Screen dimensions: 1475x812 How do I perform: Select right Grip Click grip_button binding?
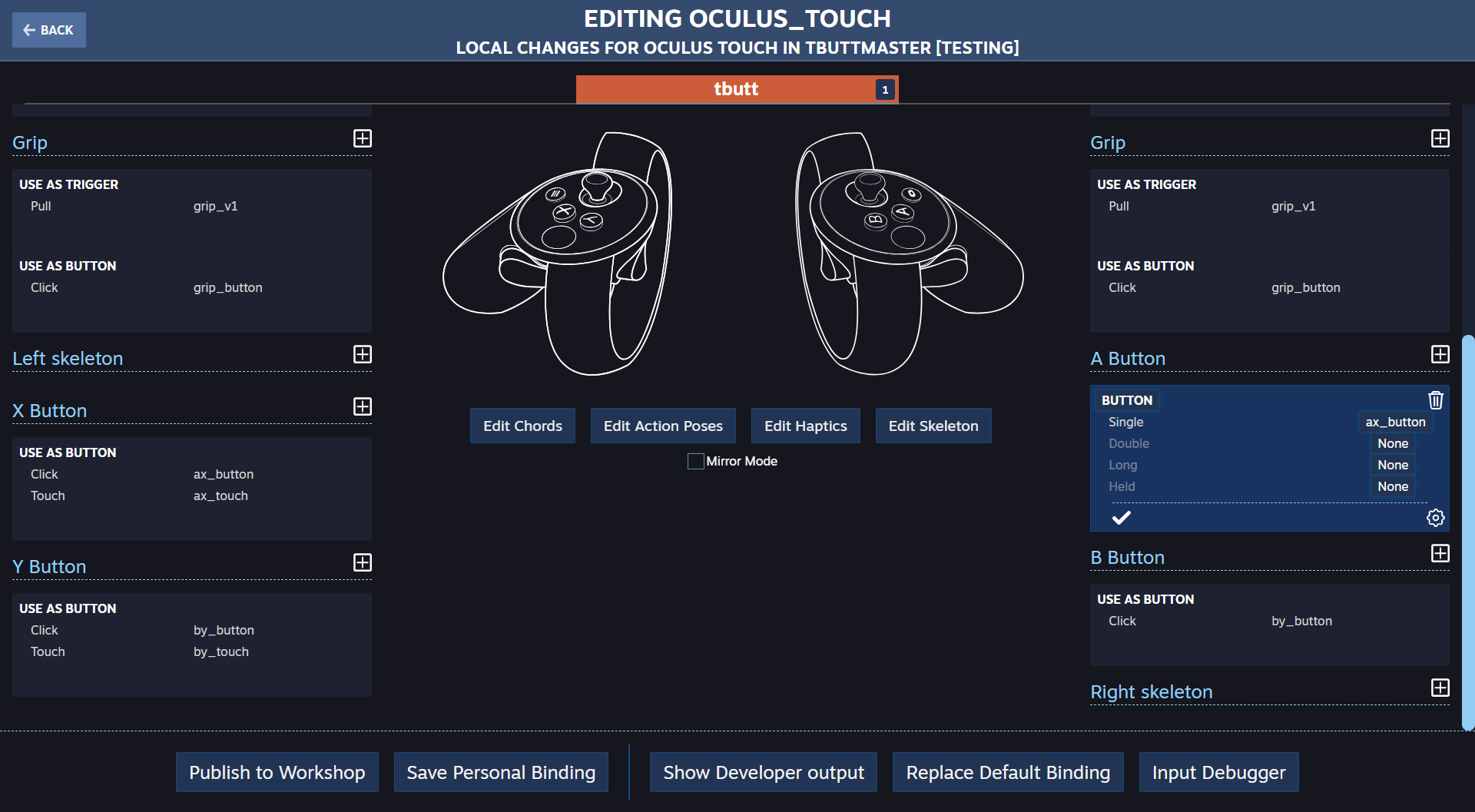coord(1270,287)
